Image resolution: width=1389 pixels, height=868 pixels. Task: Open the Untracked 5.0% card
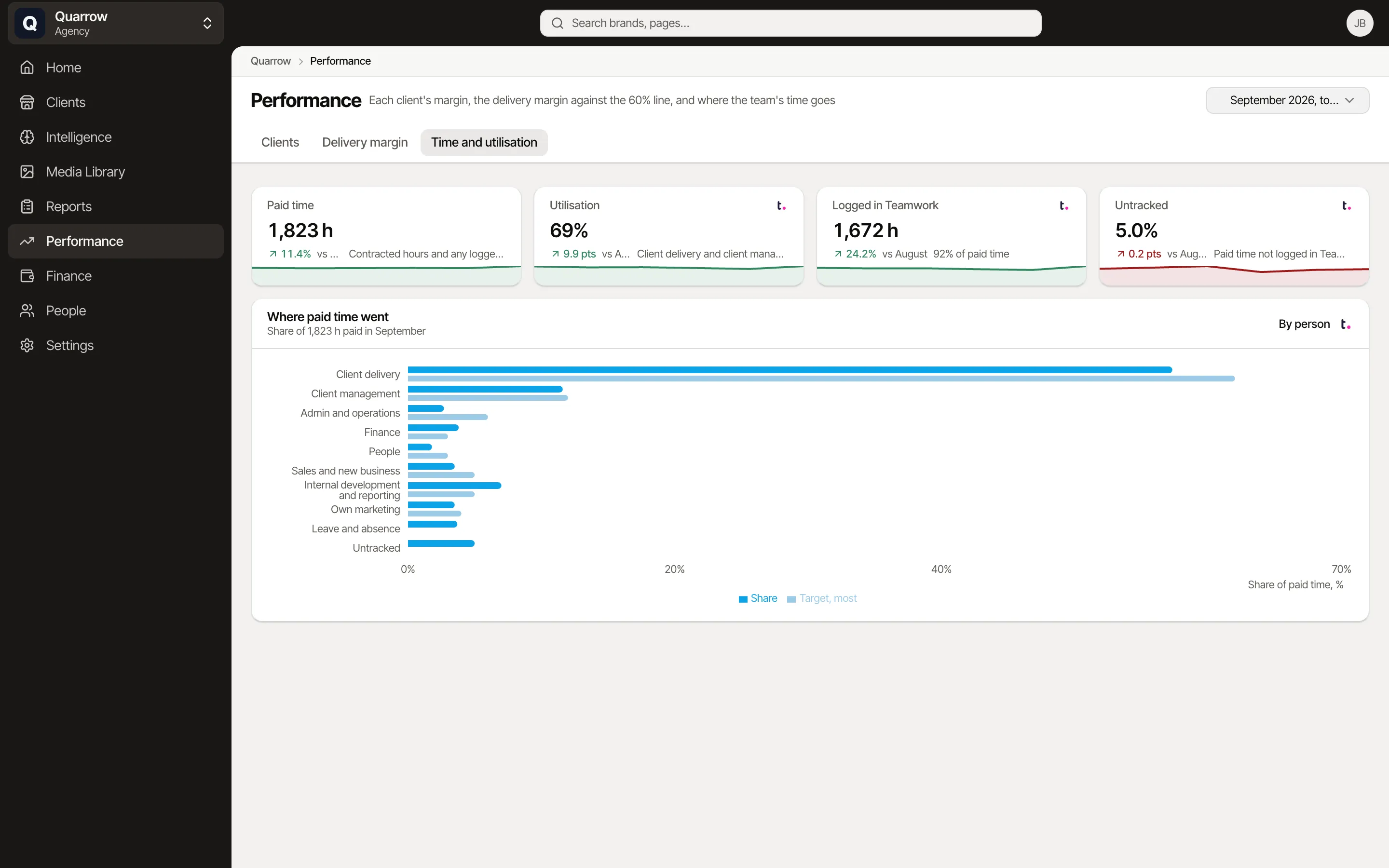pyautogui.click(x=1234, y=236)
